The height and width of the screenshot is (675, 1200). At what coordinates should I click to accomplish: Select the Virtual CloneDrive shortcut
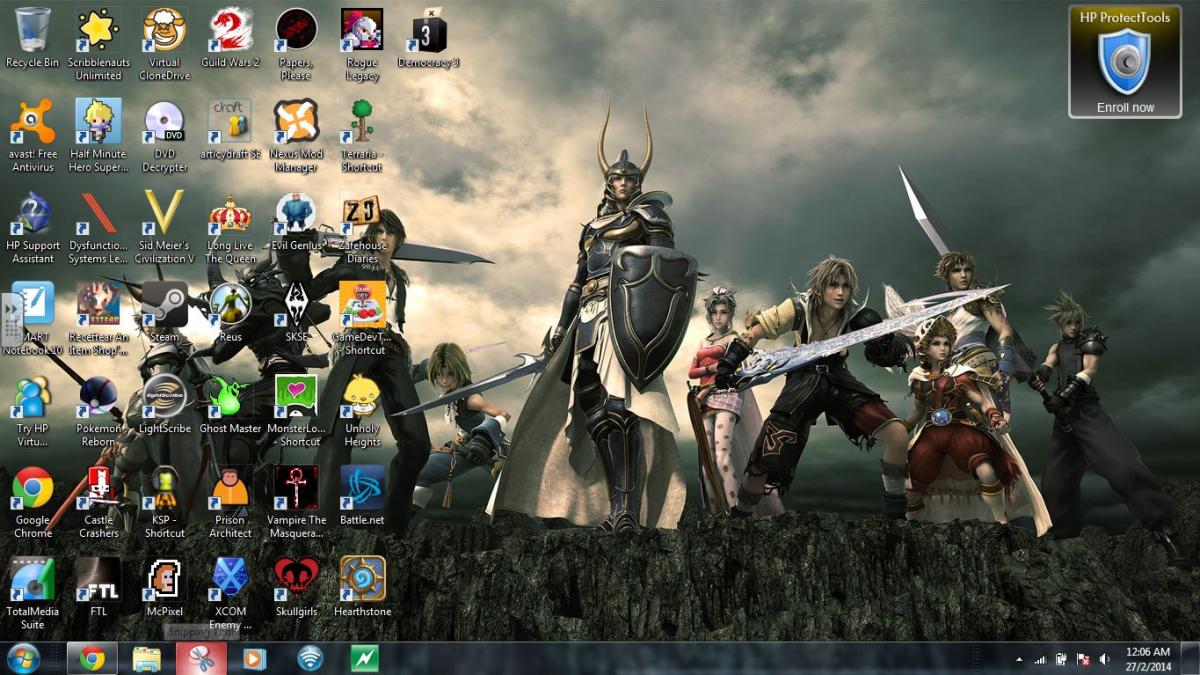[164, 45]
